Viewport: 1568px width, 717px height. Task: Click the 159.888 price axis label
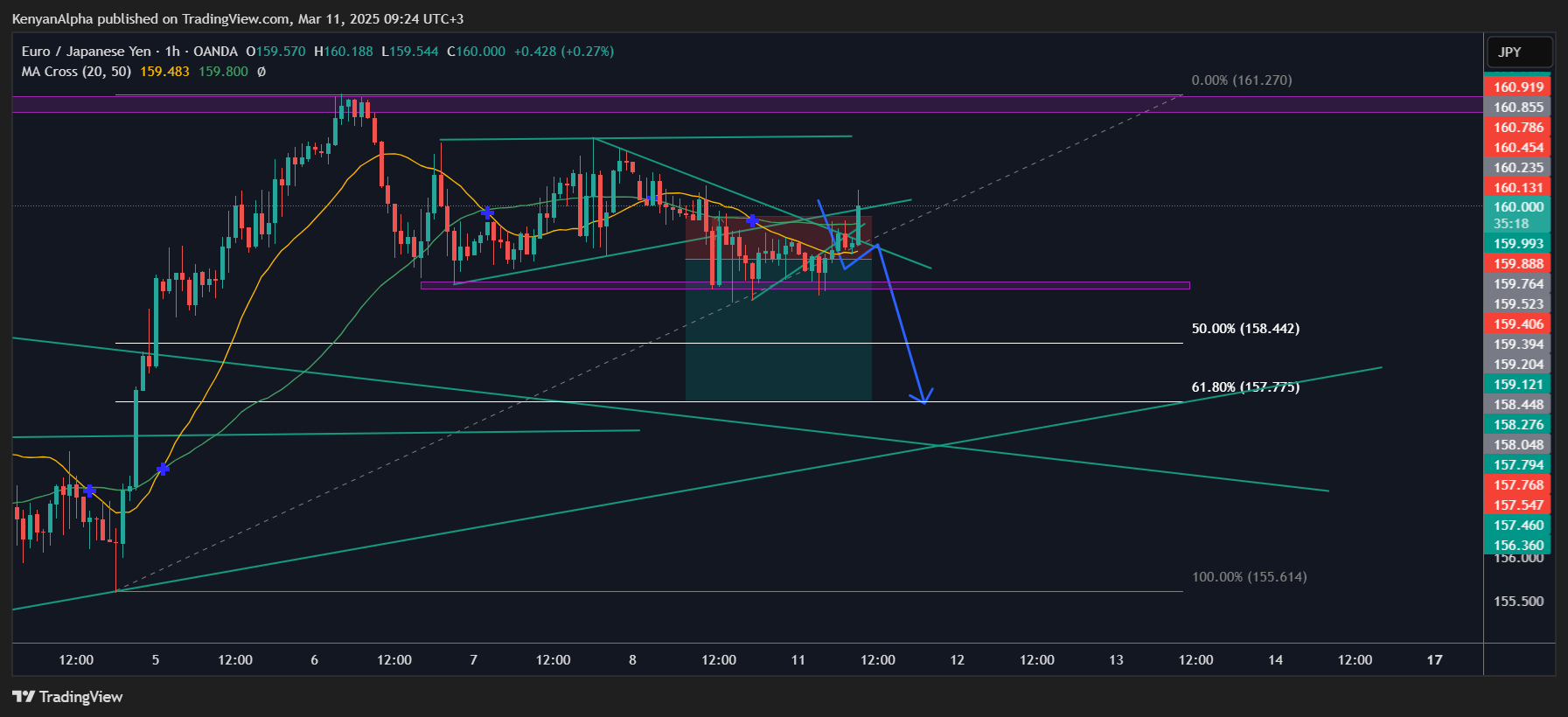coord(1518,264)
